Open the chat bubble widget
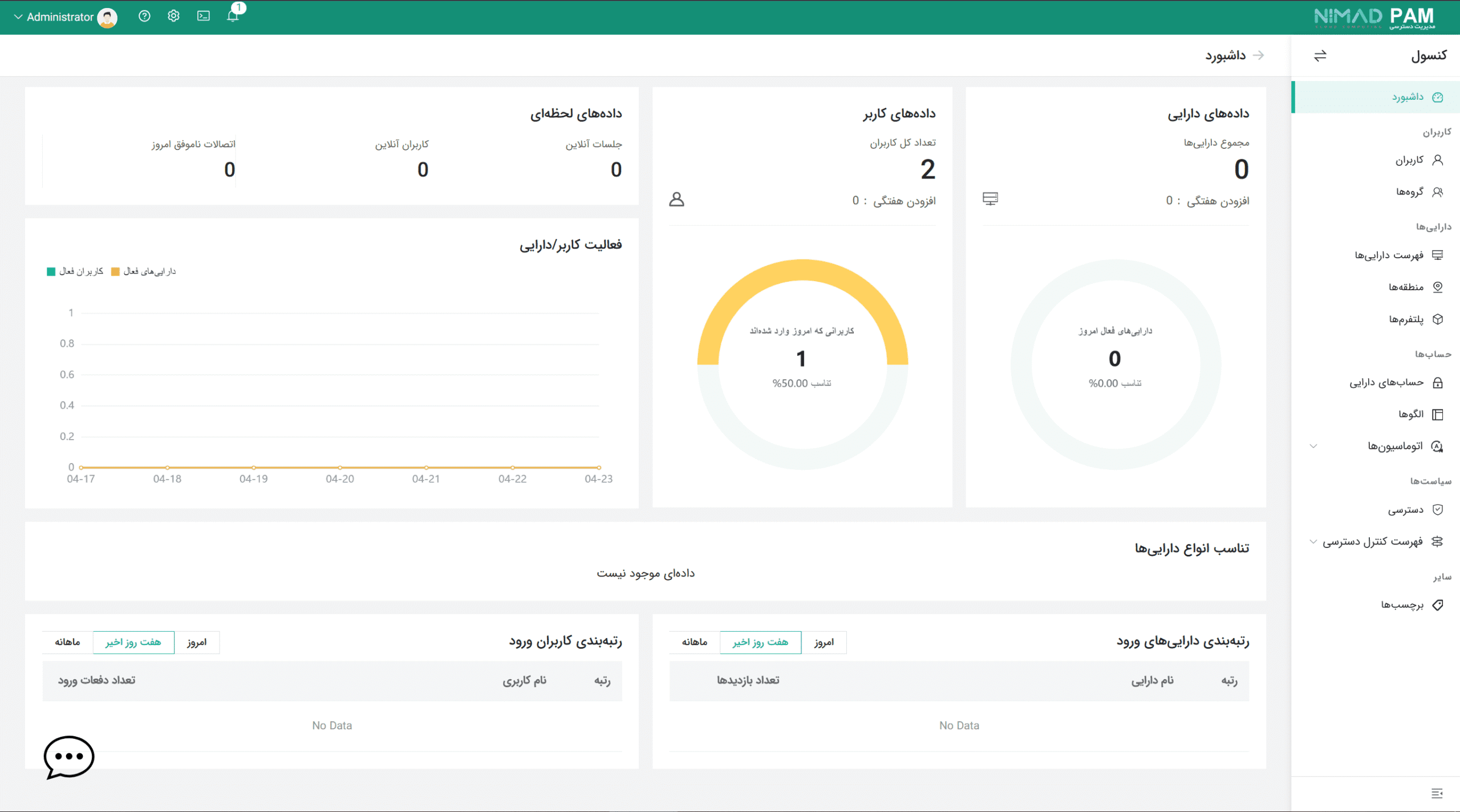The width and height of the screenshot is (1460, 812). pos(68,757)
